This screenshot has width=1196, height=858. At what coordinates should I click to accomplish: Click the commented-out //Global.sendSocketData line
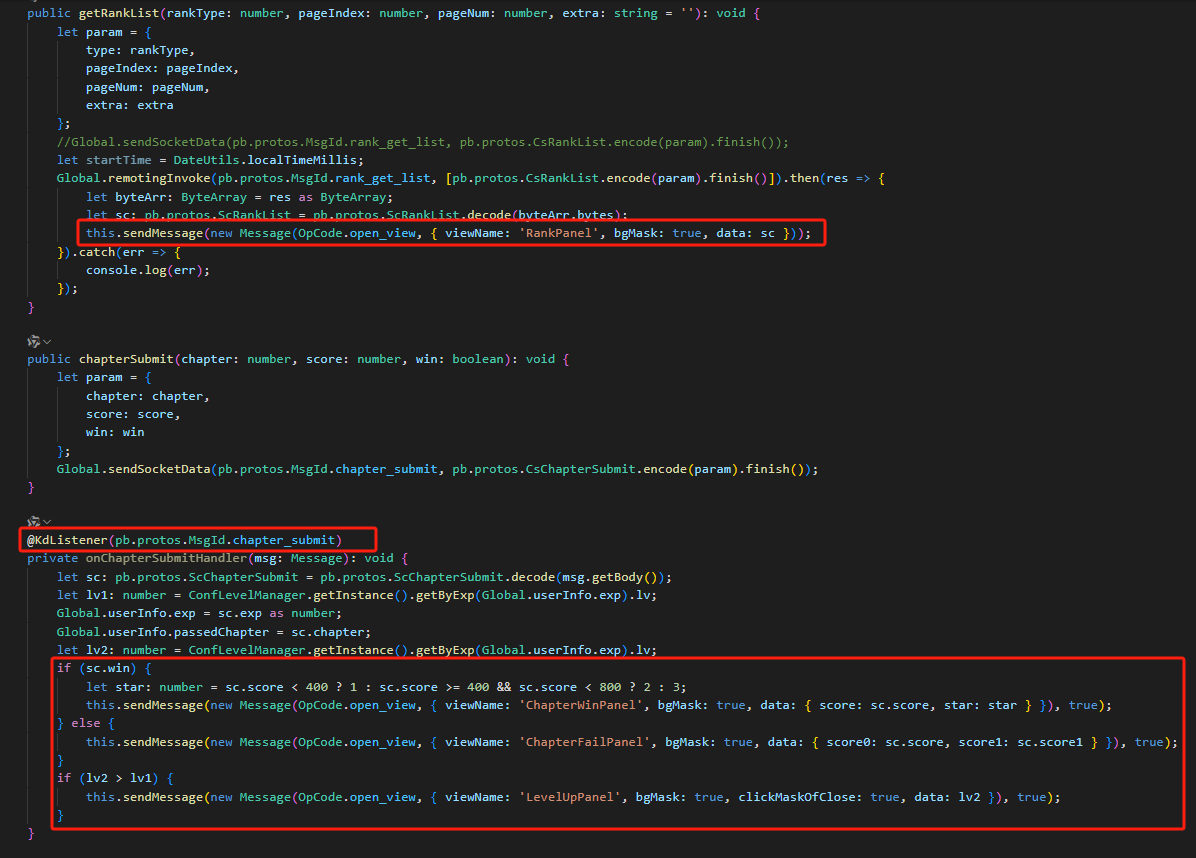423,142
